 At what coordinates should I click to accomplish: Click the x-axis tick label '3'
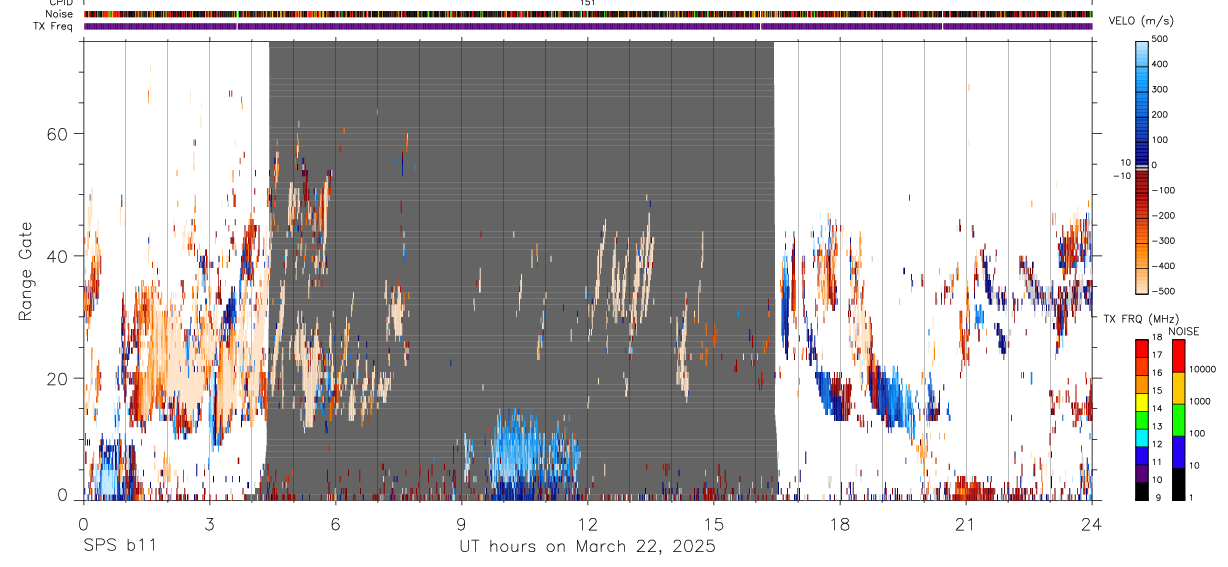[x=209, y=523]
